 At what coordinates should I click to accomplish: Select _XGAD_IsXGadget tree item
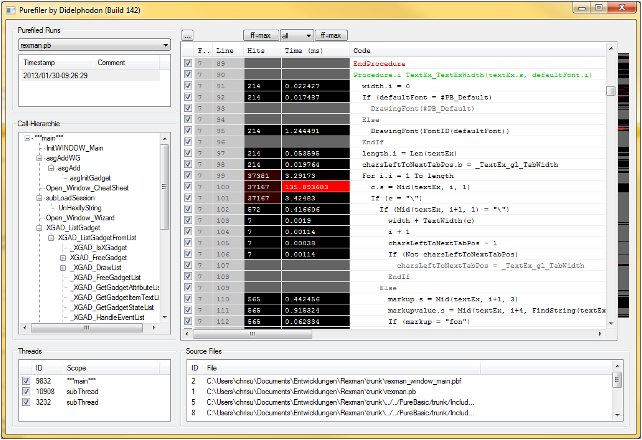coord(98,248)
